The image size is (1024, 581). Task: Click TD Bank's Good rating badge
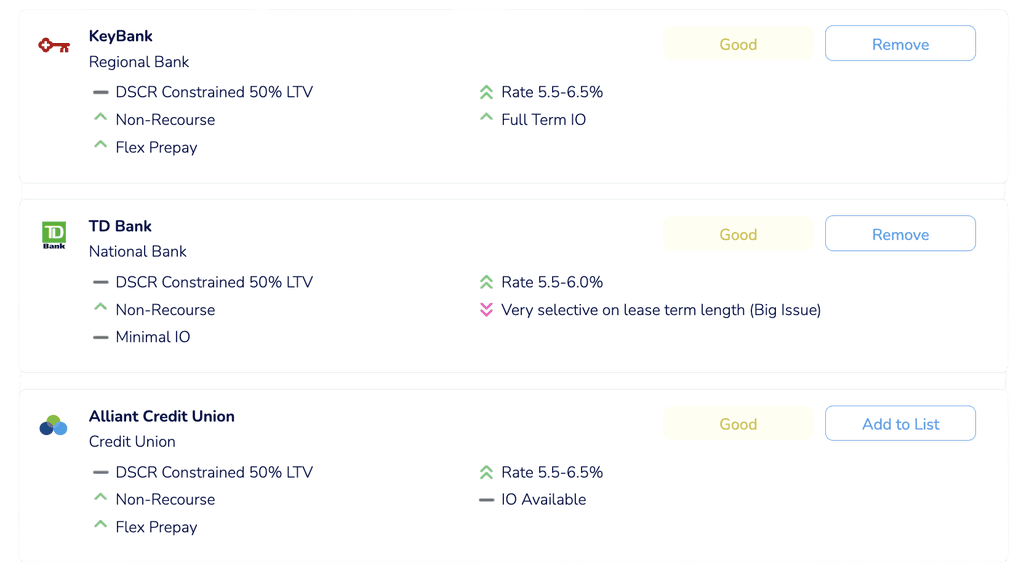tap(738, 234)
